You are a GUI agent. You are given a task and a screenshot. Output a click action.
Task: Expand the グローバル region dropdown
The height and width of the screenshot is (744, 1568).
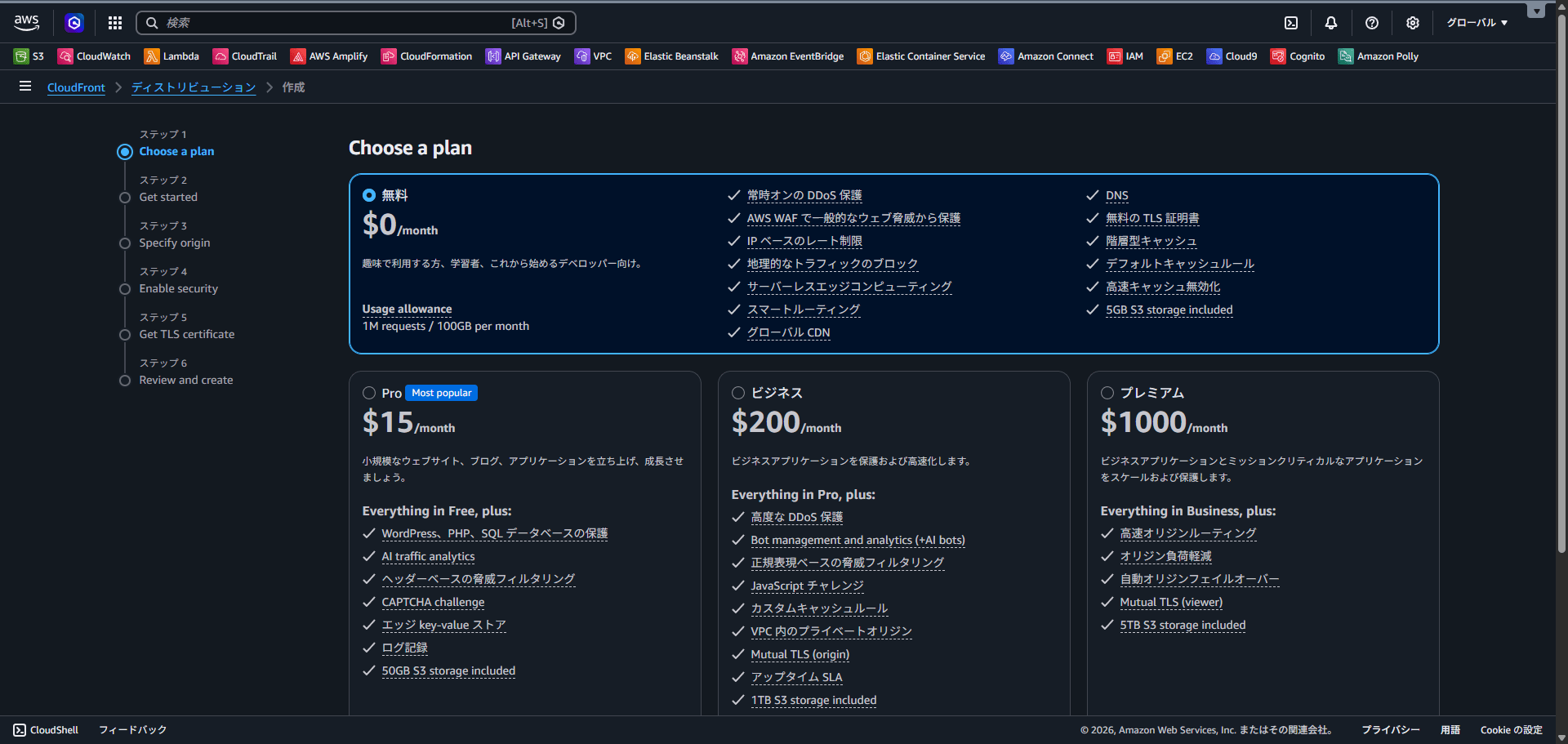click(x=1477, y=23)
